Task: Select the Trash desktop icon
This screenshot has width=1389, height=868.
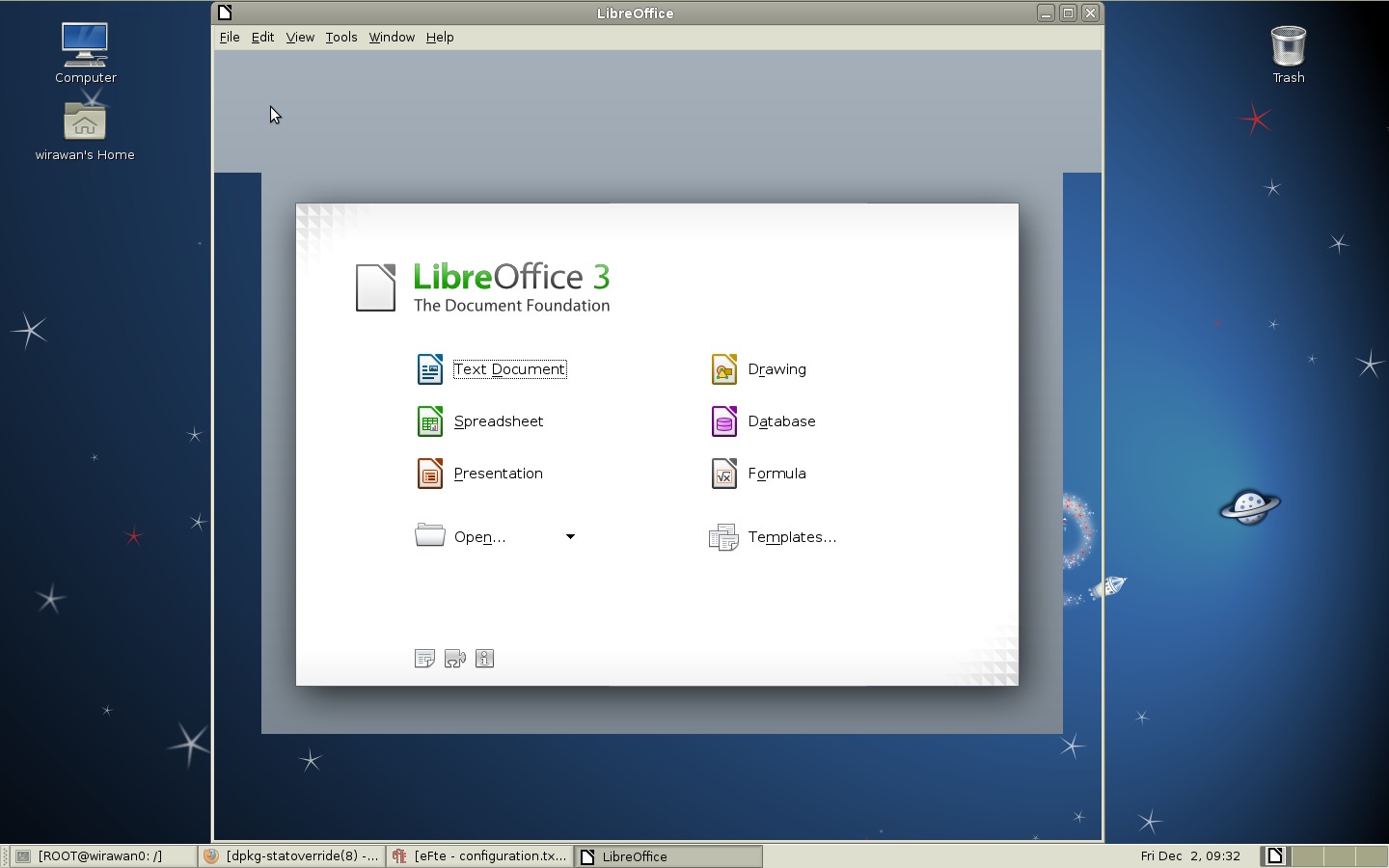Action: click(1288, 54)
